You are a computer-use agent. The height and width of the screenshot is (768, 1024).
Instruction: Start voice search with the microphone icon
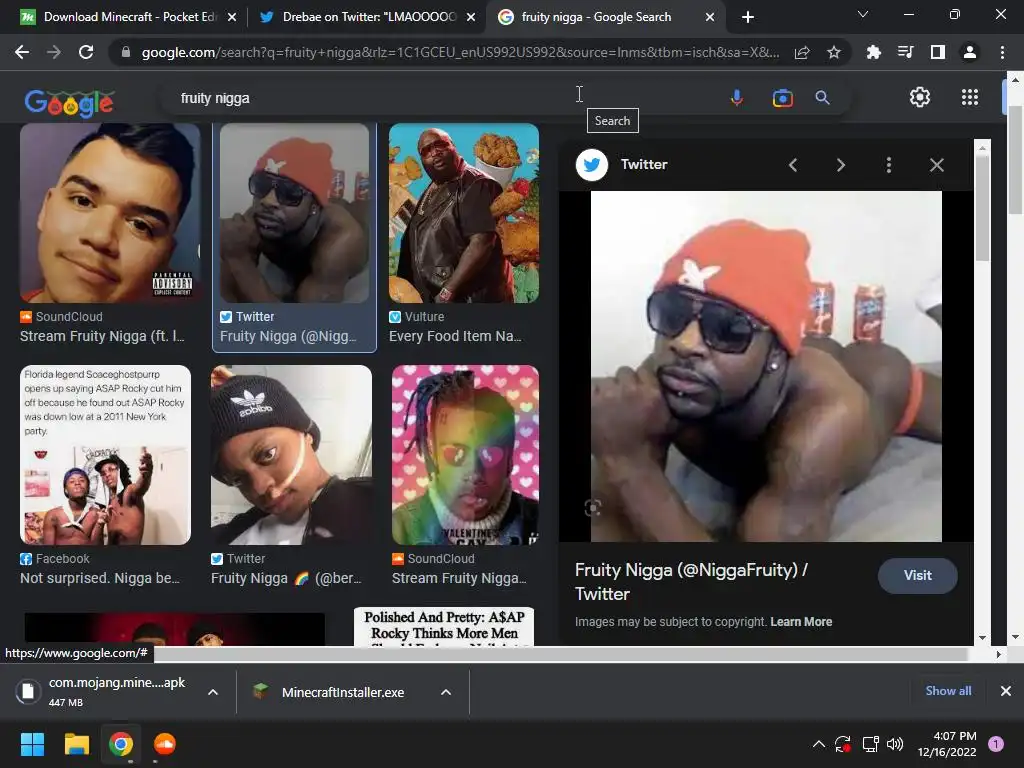[737, 98]
